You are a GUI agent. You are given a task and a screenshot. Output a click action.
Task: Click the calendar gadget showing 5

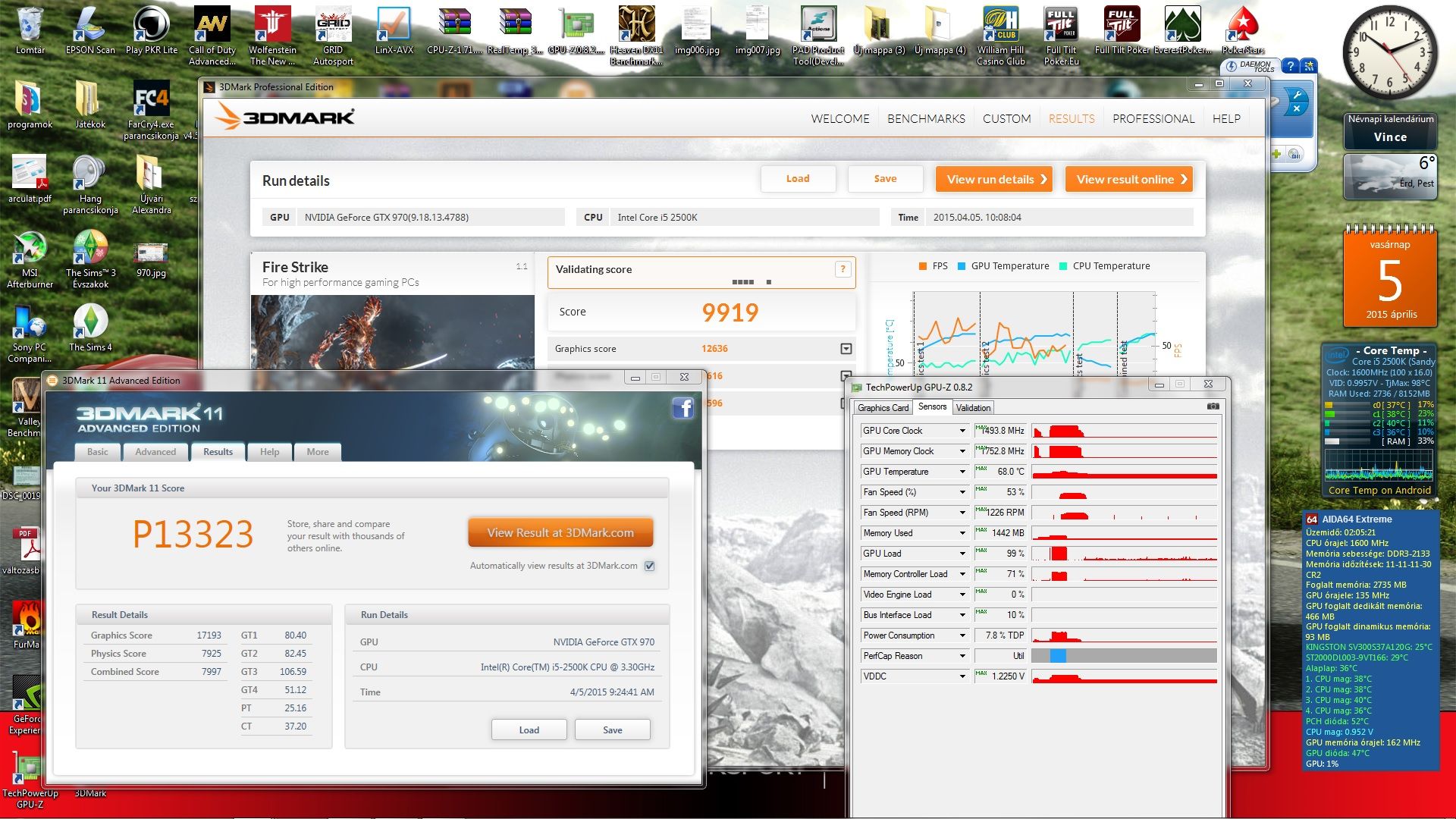click(1390, 277)
